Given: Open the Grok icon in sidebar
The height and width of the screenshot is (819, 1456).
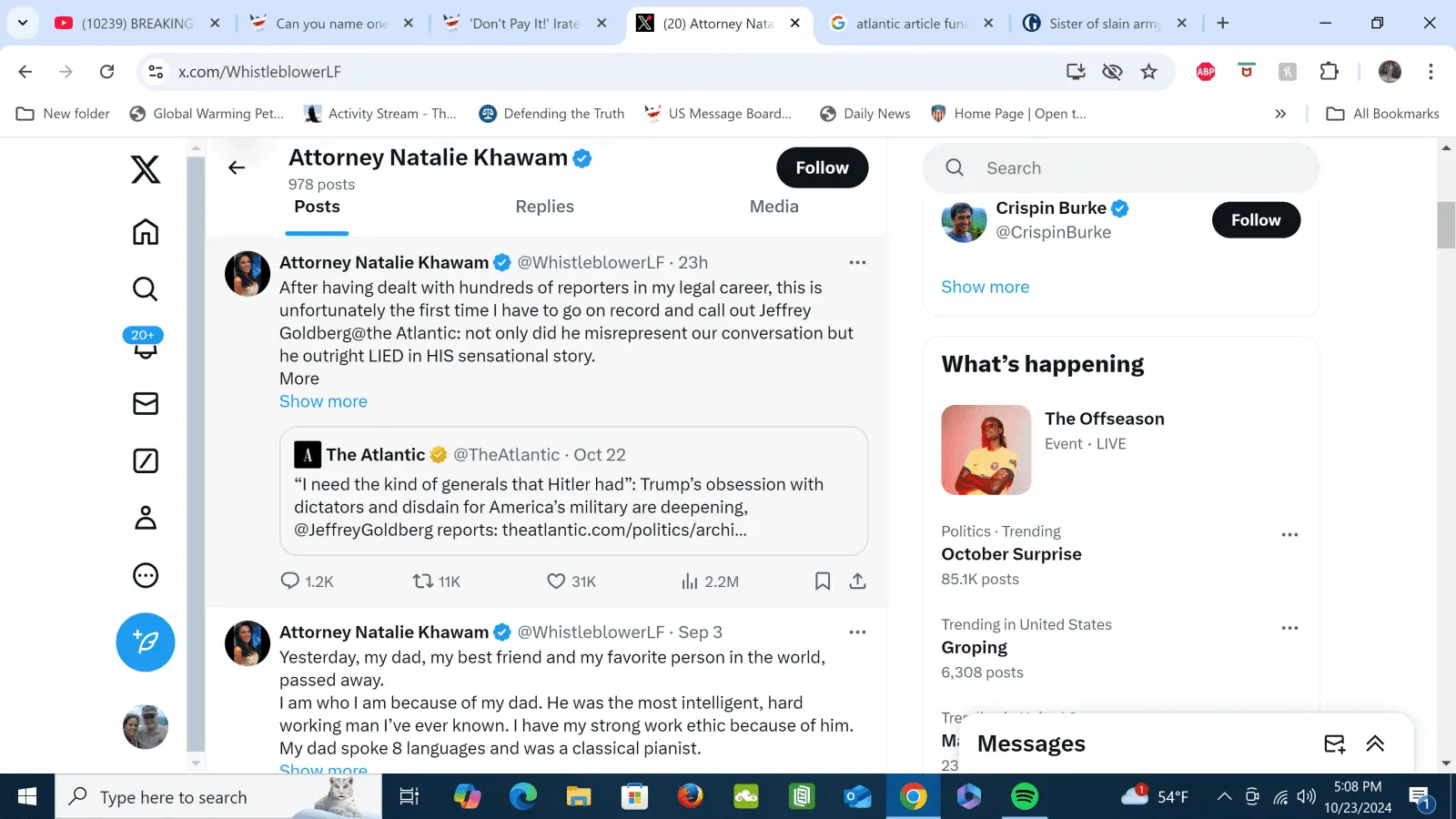Looking at the screenshot, I should point(146,461).
